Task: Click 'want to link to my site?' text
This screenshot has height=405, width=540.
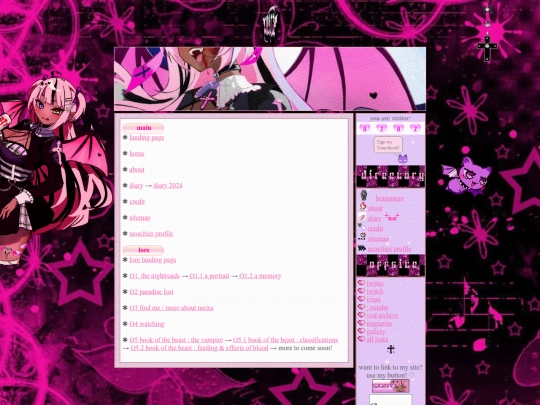Action: pos(390,367)
